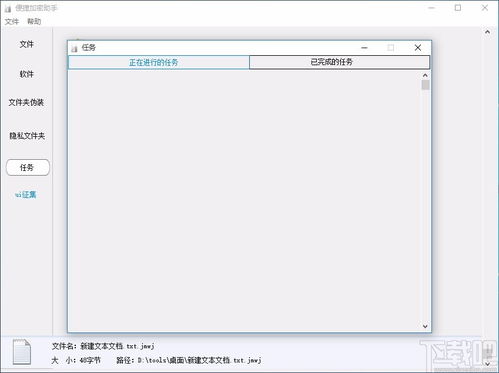Click the task list scrollbar thumb
Viewport: 499px width, 373px height.
point(425,85)
